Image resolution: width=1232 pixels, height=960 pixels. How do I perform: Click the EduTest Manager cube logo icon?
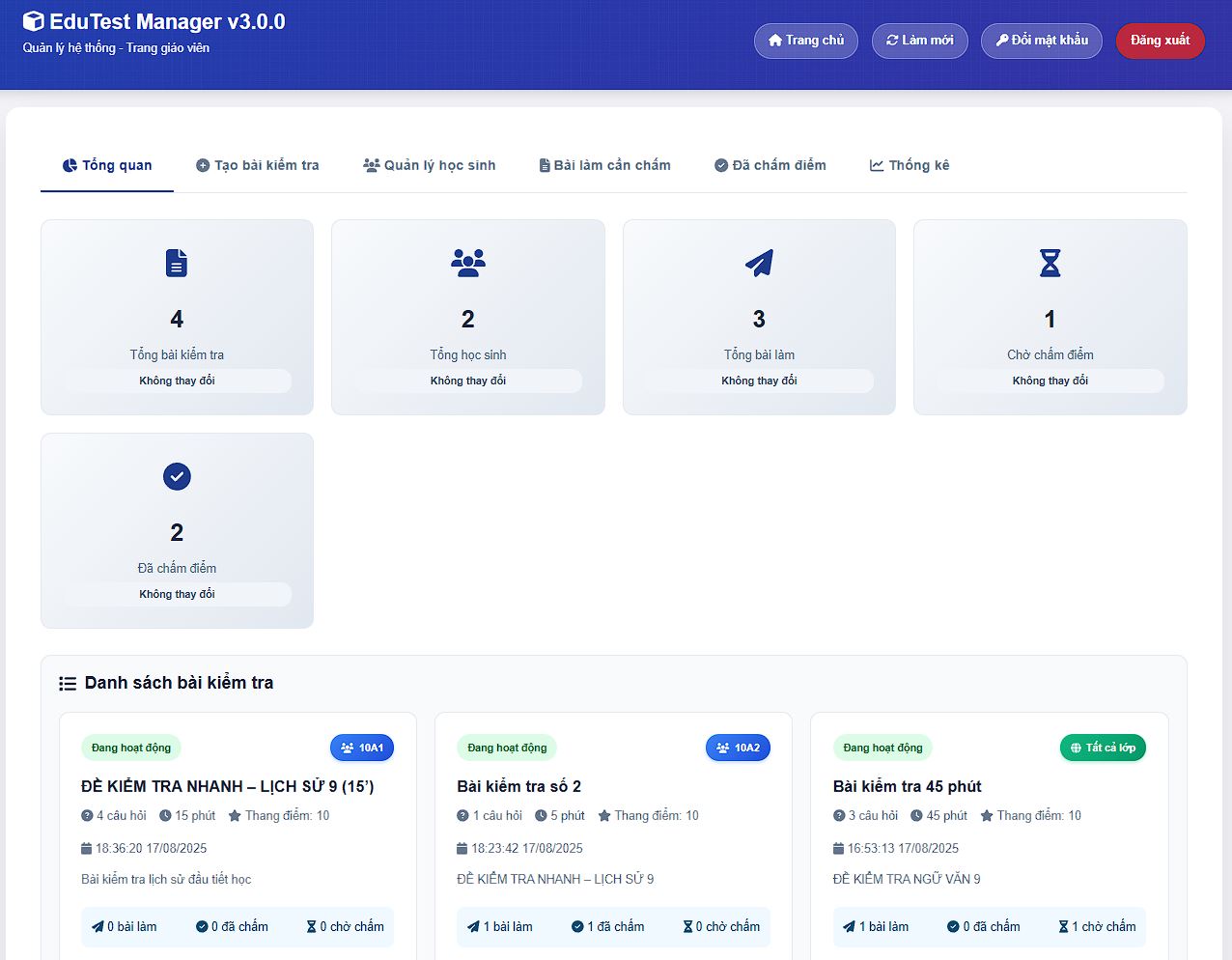34,21
